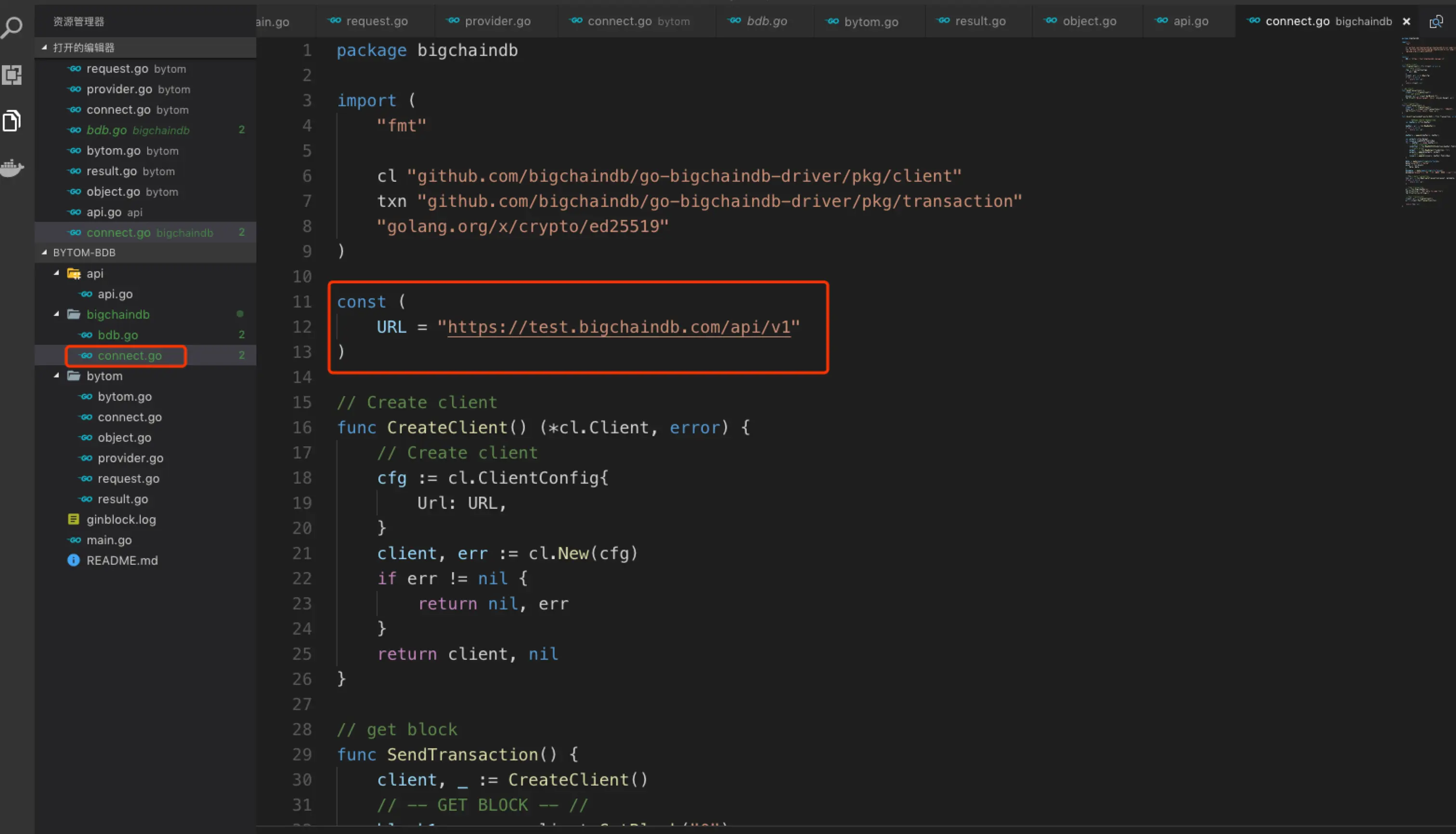The image size is (1456, 834).
Task: Click the open changes icon at top right
Action: tap(1436, 22)
